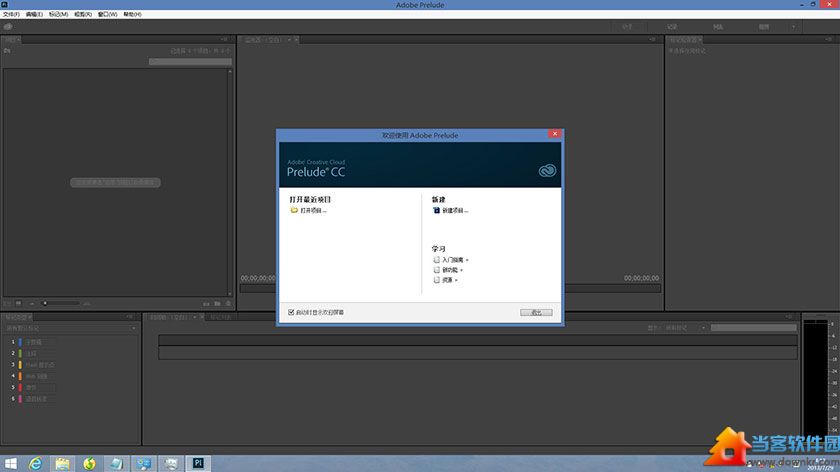
Task: Open the 编辑(E) menu
Action: point(34,14)
